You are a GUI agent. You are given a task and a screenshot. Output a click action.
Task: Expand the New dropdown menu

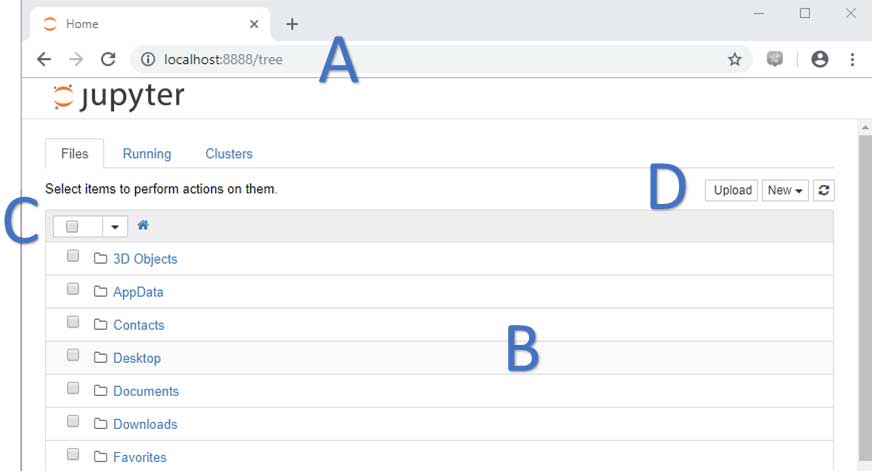pos(786,190)
